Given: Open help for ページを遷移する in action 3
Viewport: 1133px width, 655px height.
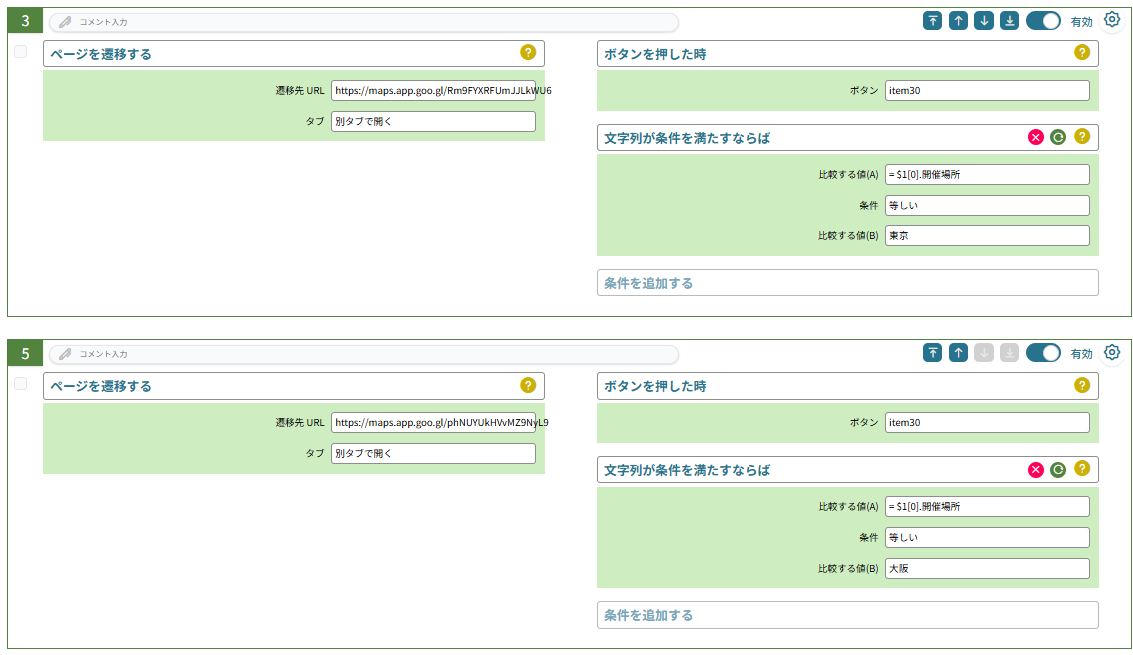Looking at the screenshot, I should (x=528, y=52).
